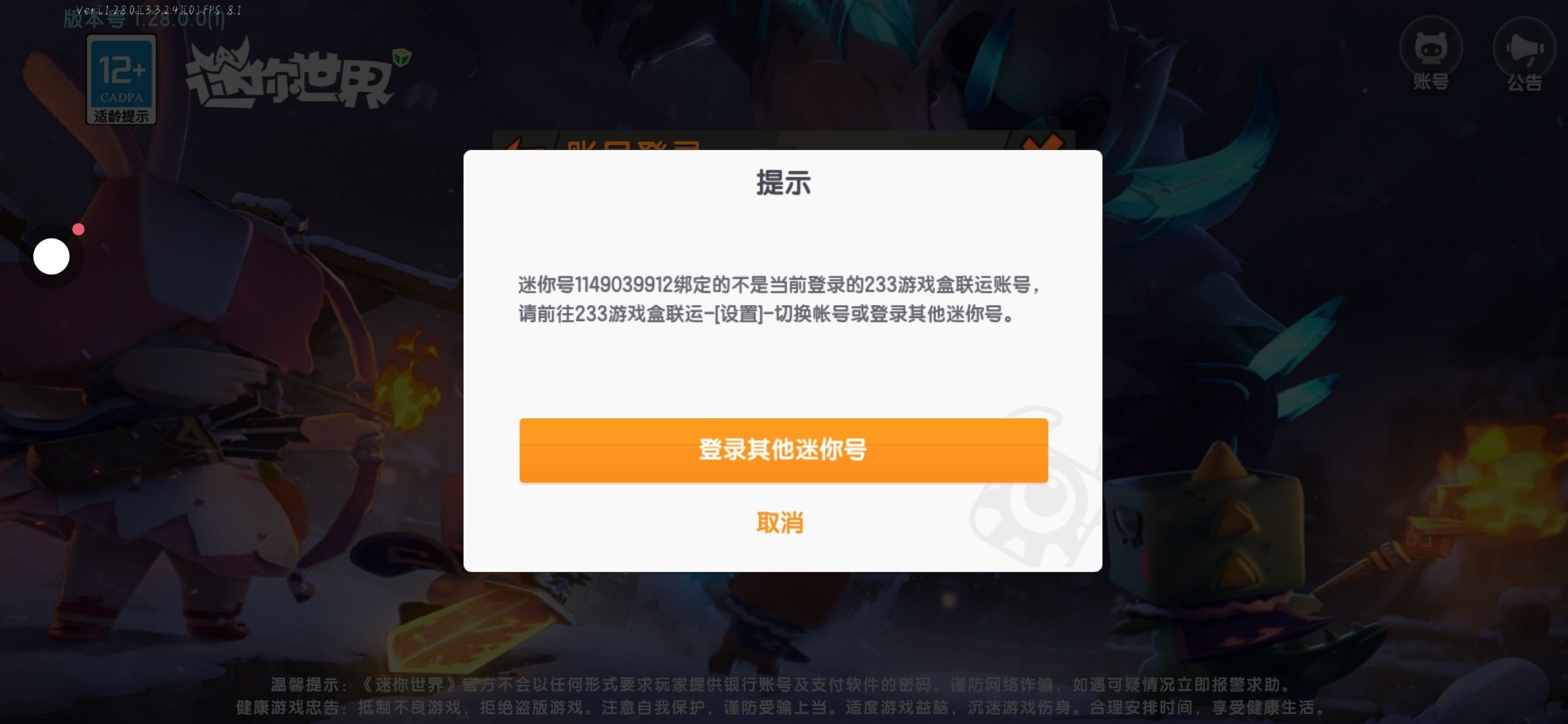Click the 账号登录 panel title
This screenshot has width=1568, height=724.
[633, 145]
